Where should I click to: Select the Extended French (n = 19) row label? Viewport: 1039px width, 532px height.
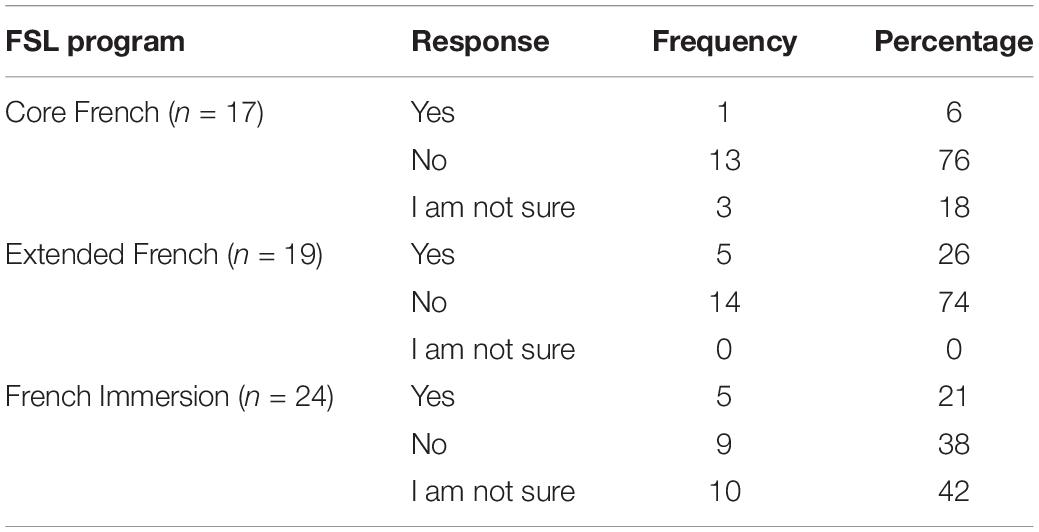pyautogui.click(x=164, y=255)
